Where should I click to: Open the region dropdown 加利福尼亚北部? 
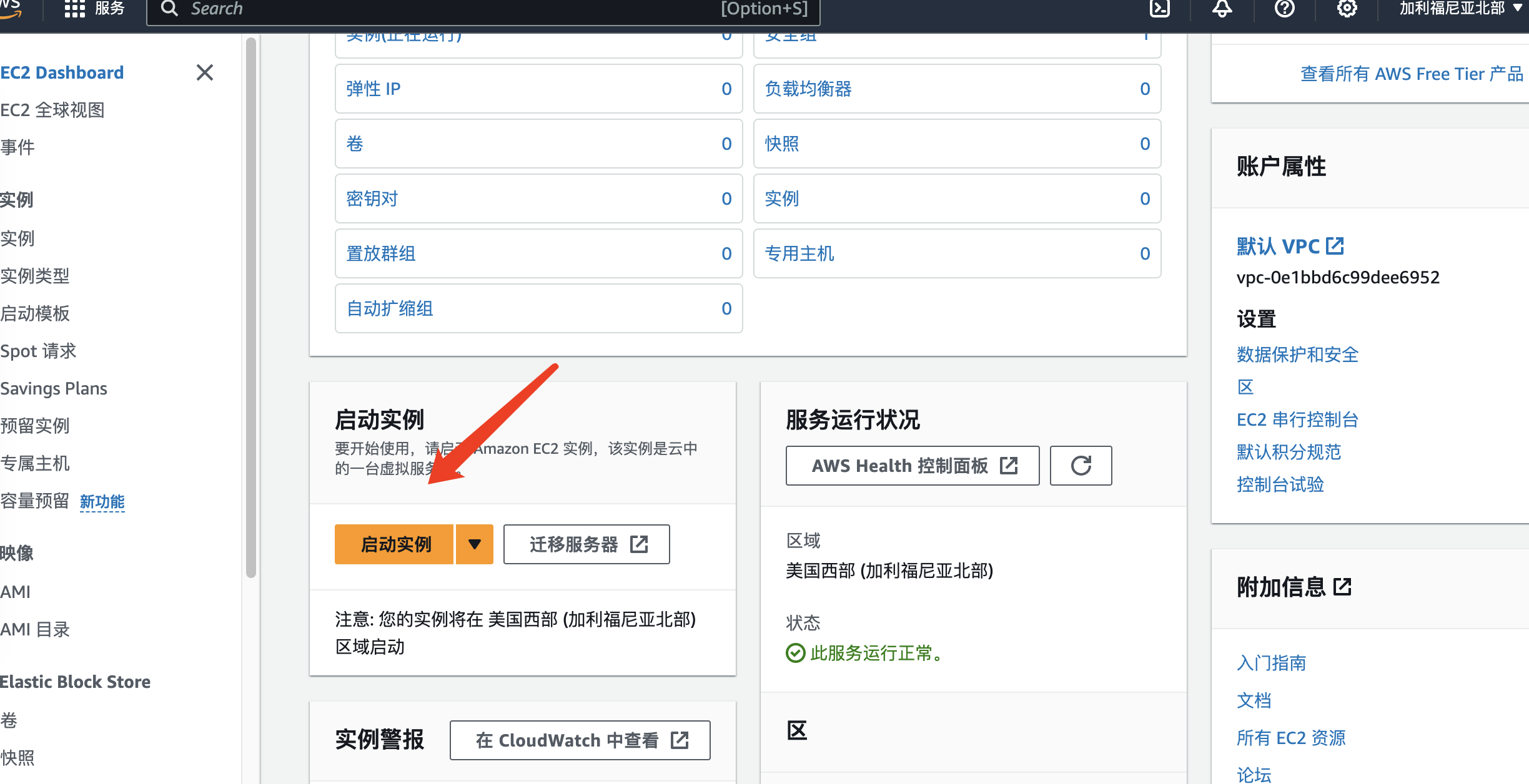[x=1460, y=9]
